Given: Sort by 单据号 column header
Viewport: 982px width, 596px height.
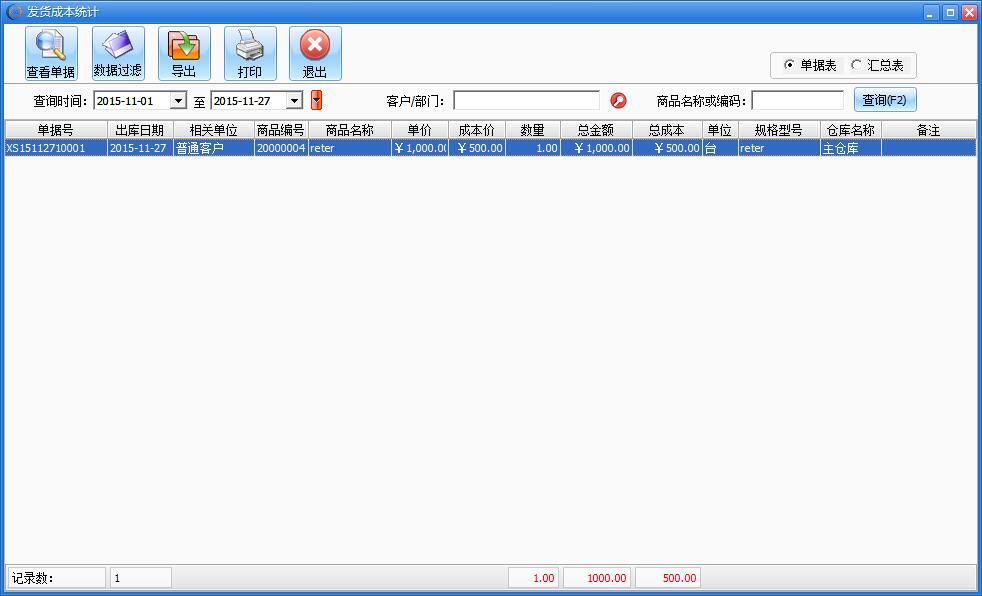Looking at the screenshot, I should point(56,130).
